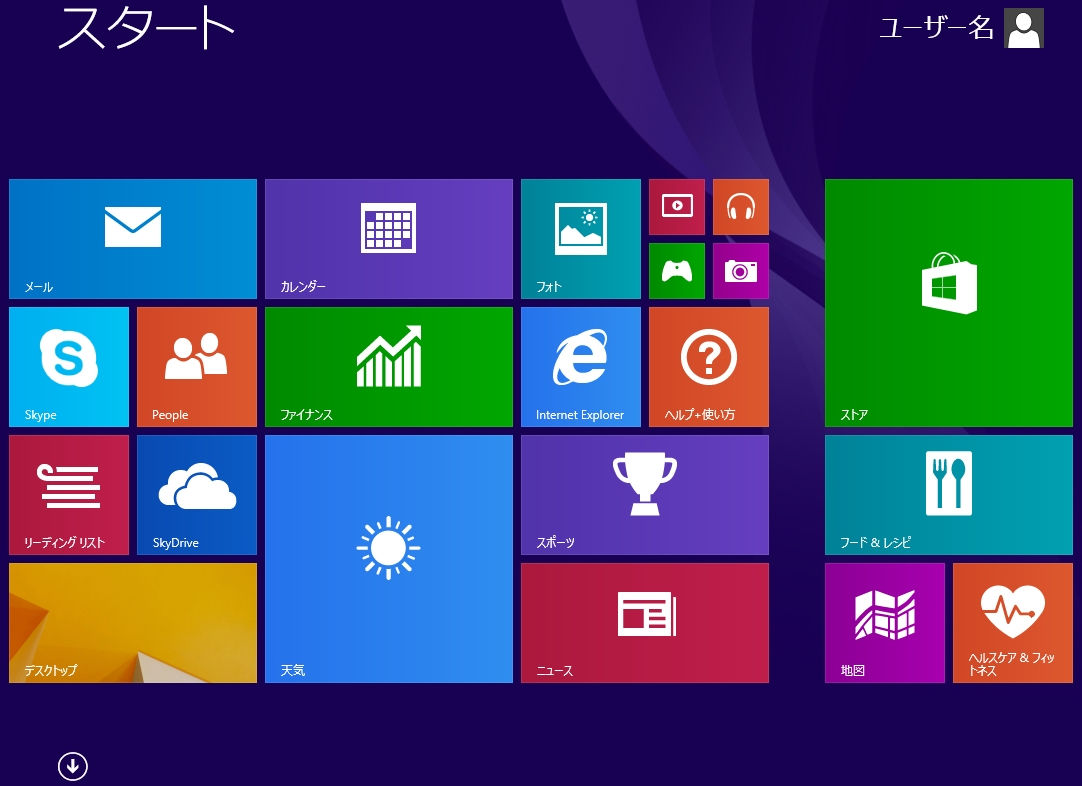Show all apps with down arrow button
1082x786 pixels.
click(x=72, y=766)
